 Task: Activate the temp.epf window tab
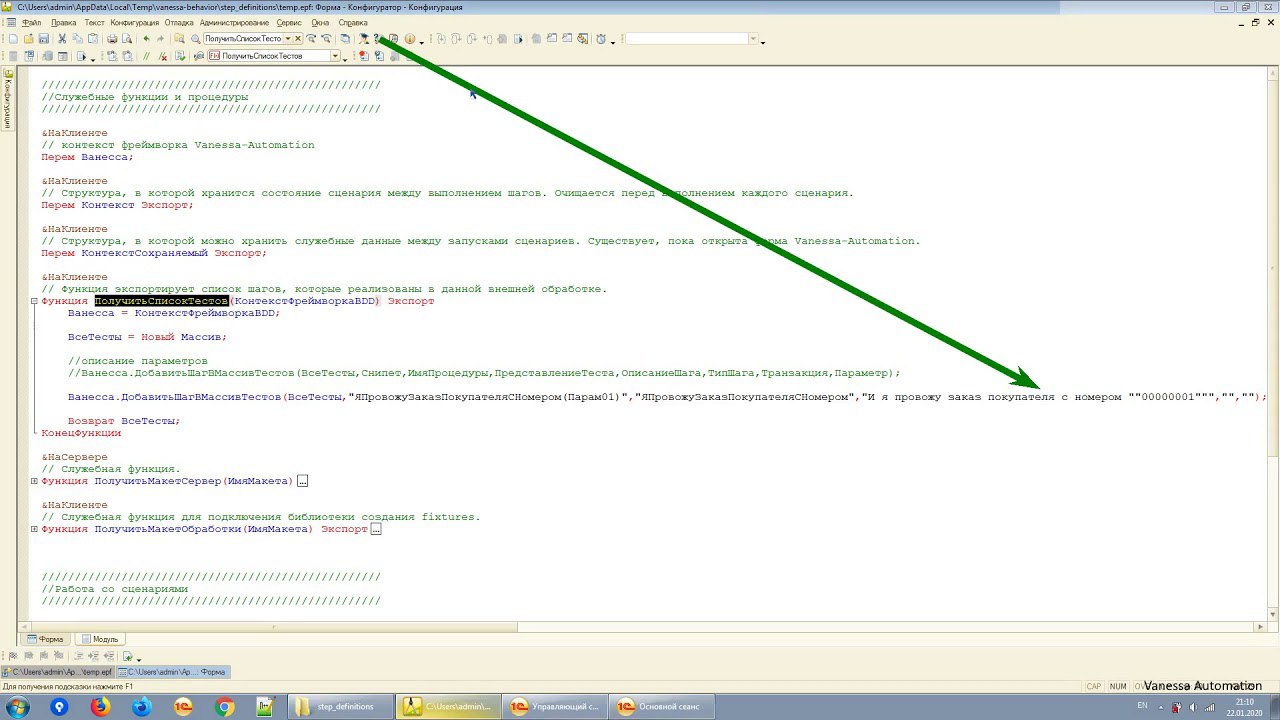coord(57,672)
